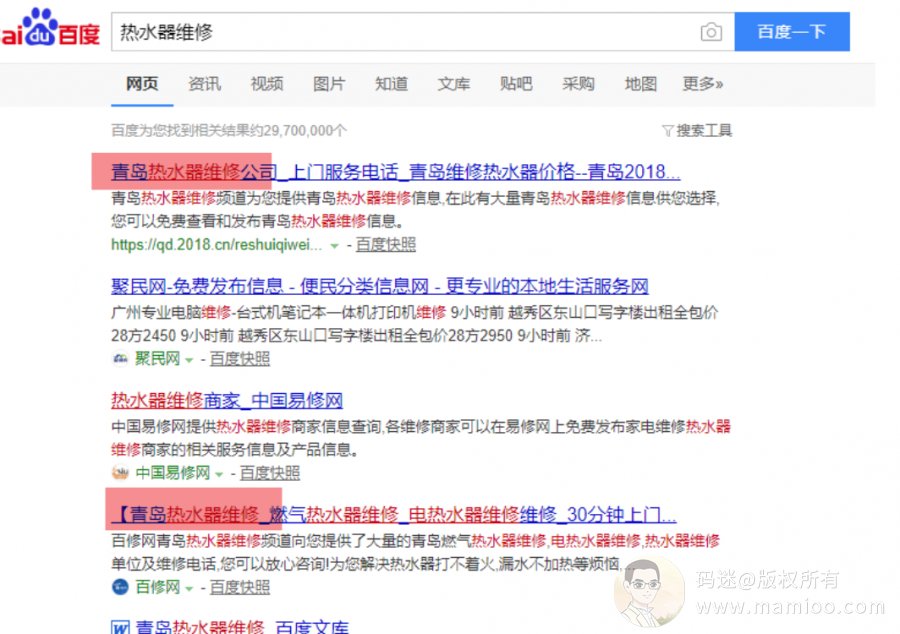The width and height of the screenshot is (900, 634).
Task: Click the 搜索工具 filter icon
Action: 667,131
